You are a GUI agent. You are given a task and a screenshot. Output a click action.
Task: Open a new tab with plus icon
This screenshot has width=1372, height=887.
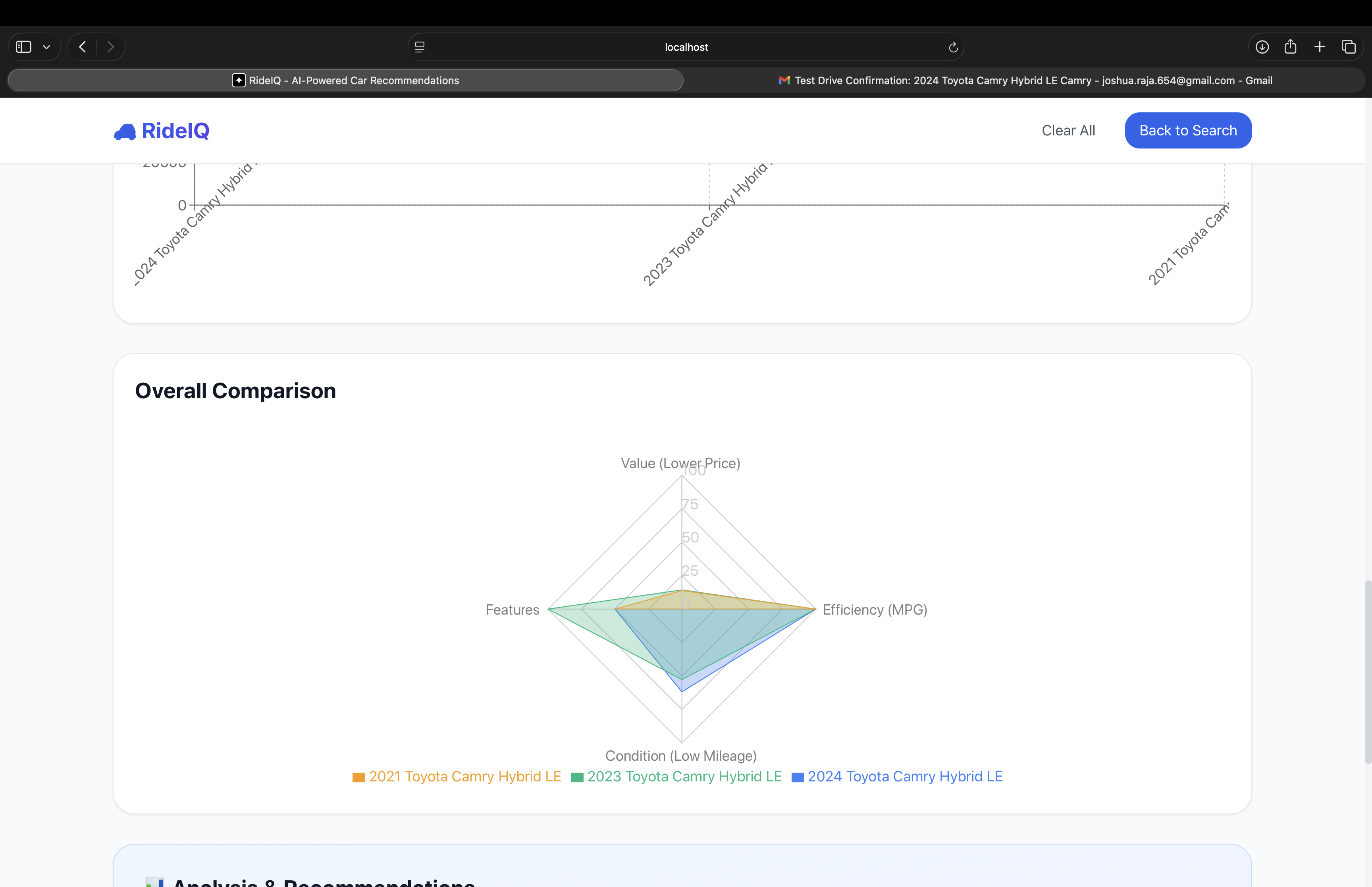(1320, 47)
